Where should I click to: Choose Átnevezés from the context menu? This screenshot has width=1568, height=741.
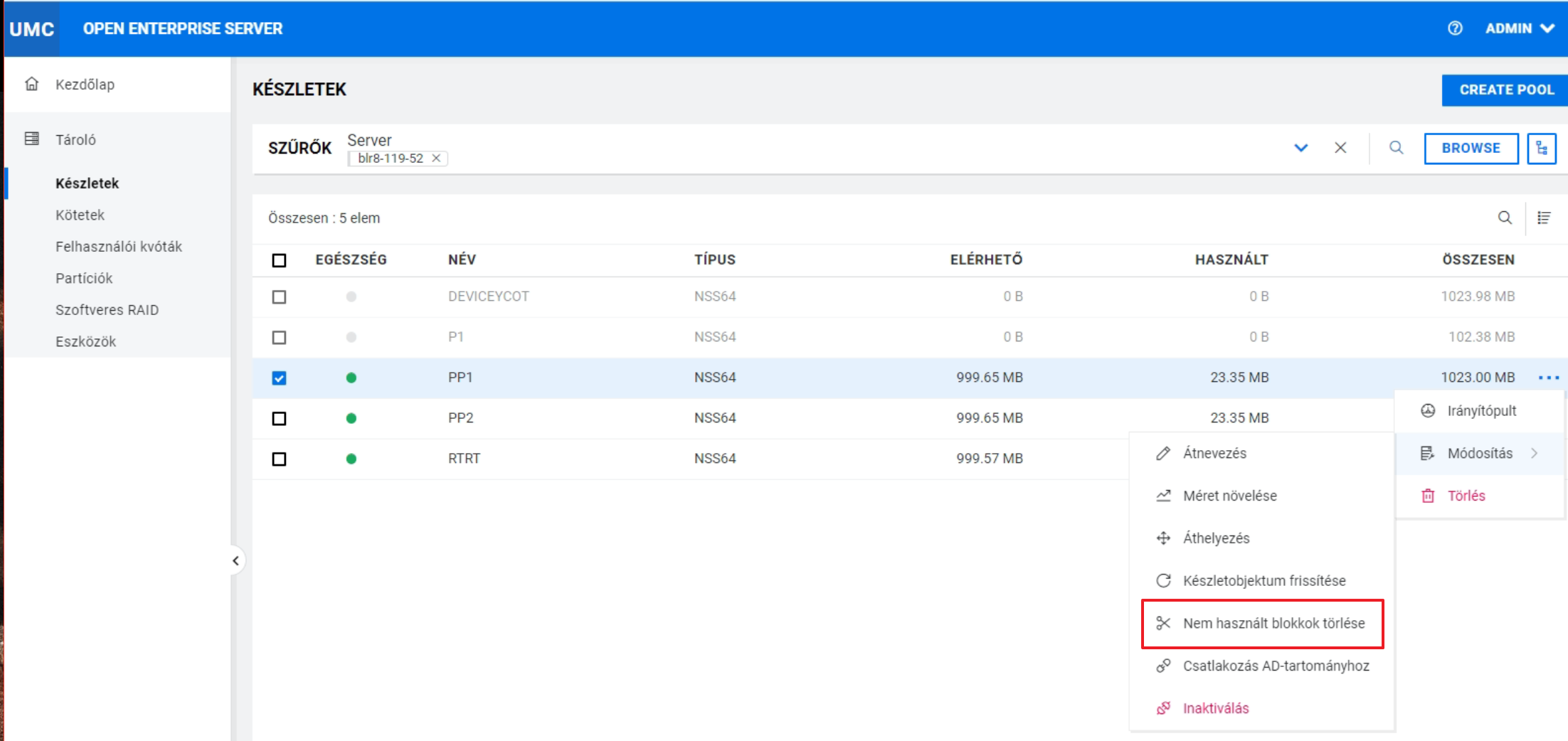[1214, 454]
